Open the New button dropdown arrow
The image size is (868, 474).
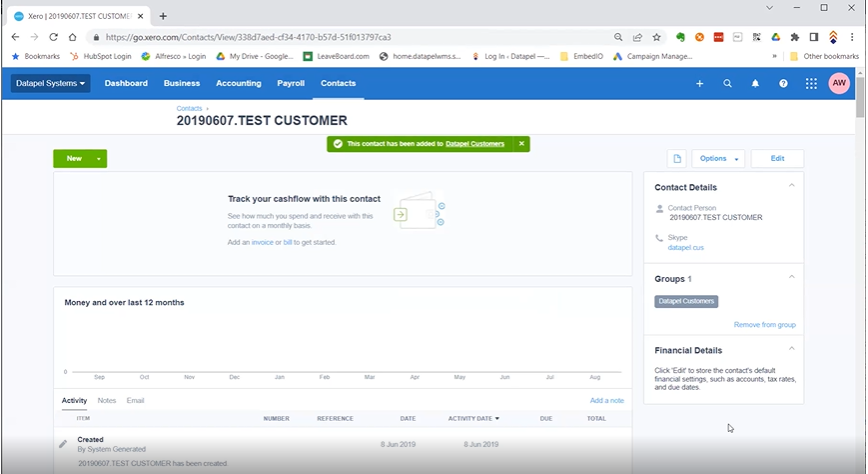click(99, 159)
